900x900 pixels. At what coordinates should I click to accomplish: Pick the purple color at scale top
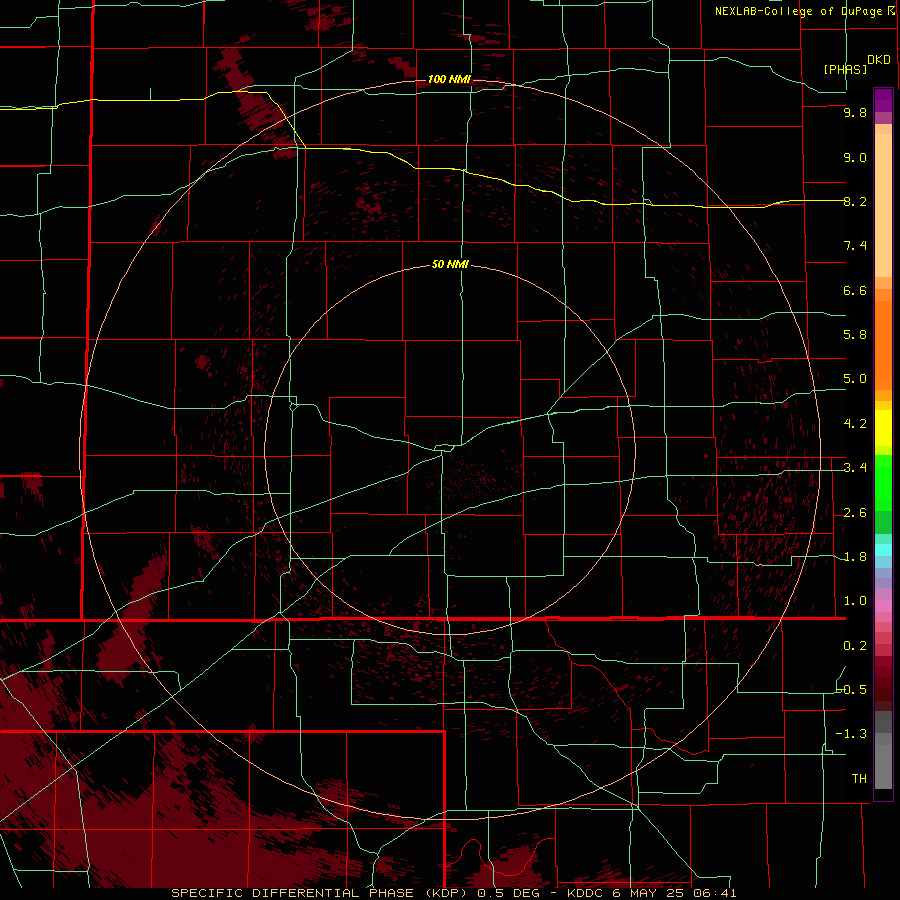coord(883,100)
